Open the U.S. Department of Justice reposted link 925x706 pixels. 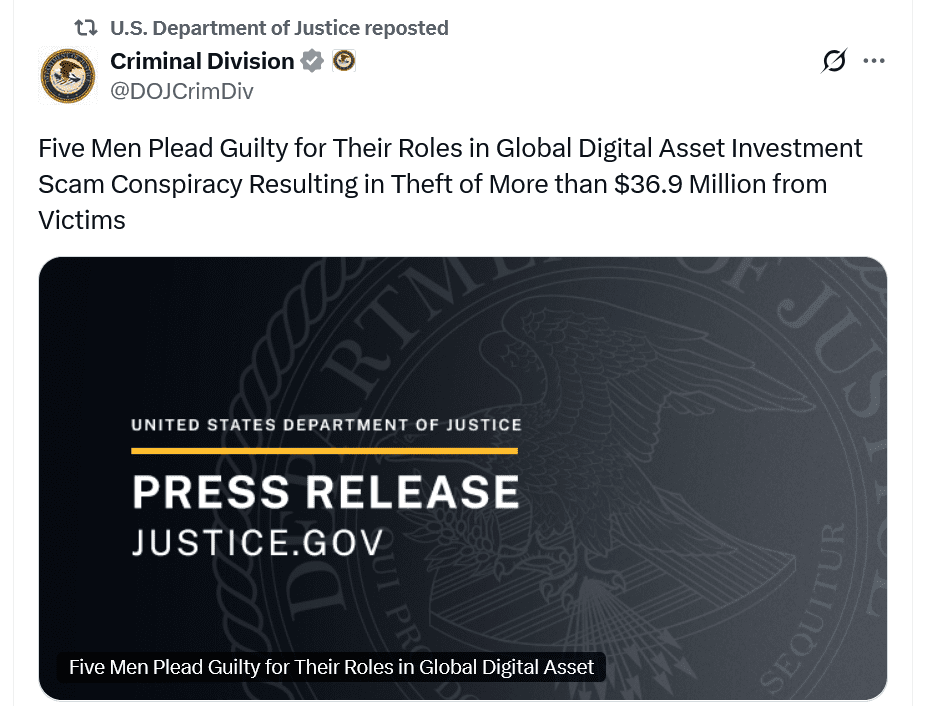coord(276,29)
